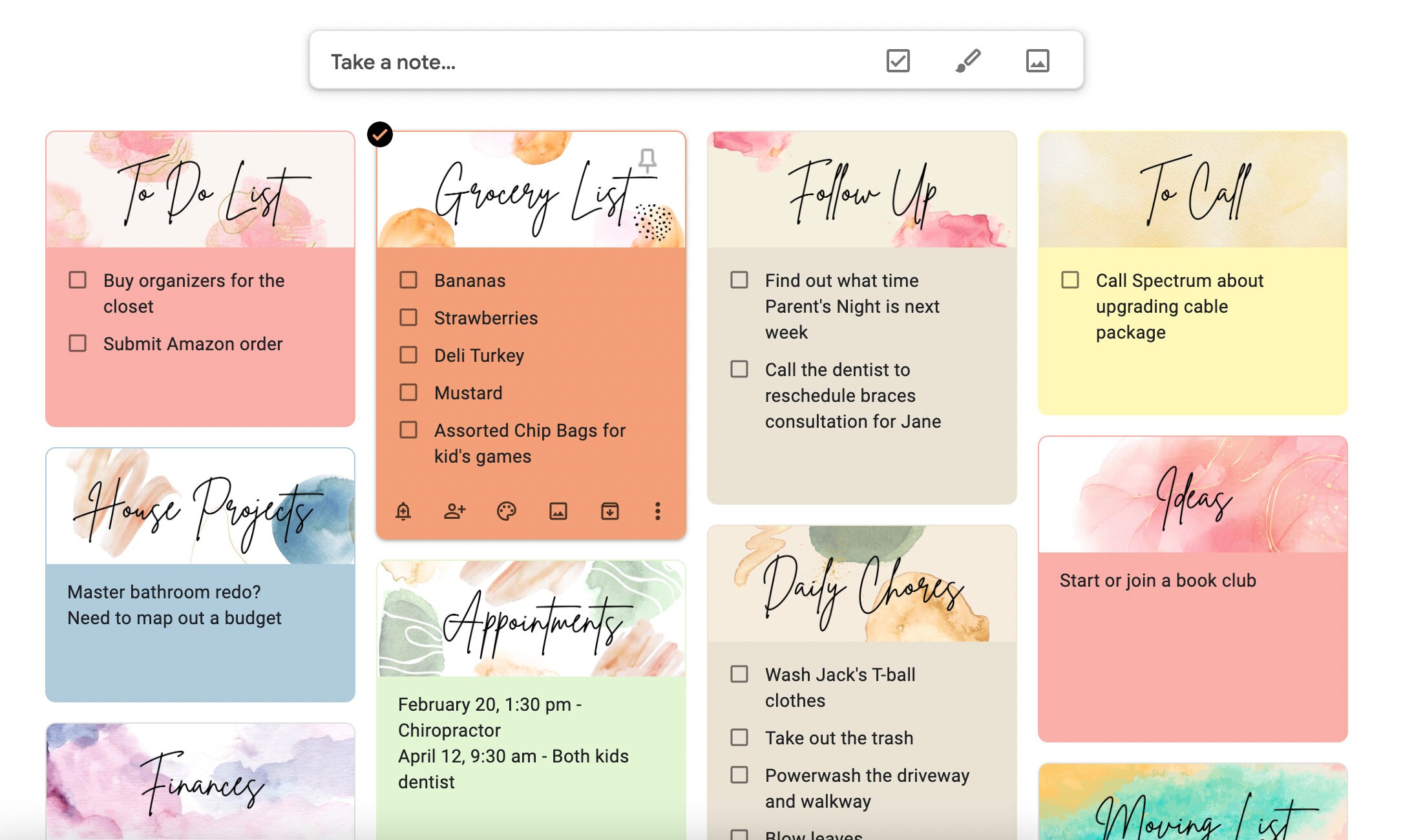The image size is (1423, 840).
Task: Check "Submit Amazon order" on the To Do List
Action: [x=78, y=344]
